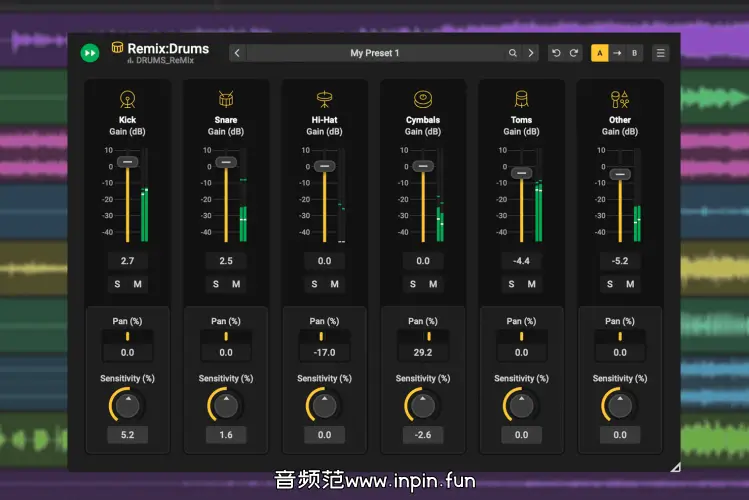Viewport: 749px width, 500px height.
Task: Click the Toms gain fader handle
Action: coord(521,173)
